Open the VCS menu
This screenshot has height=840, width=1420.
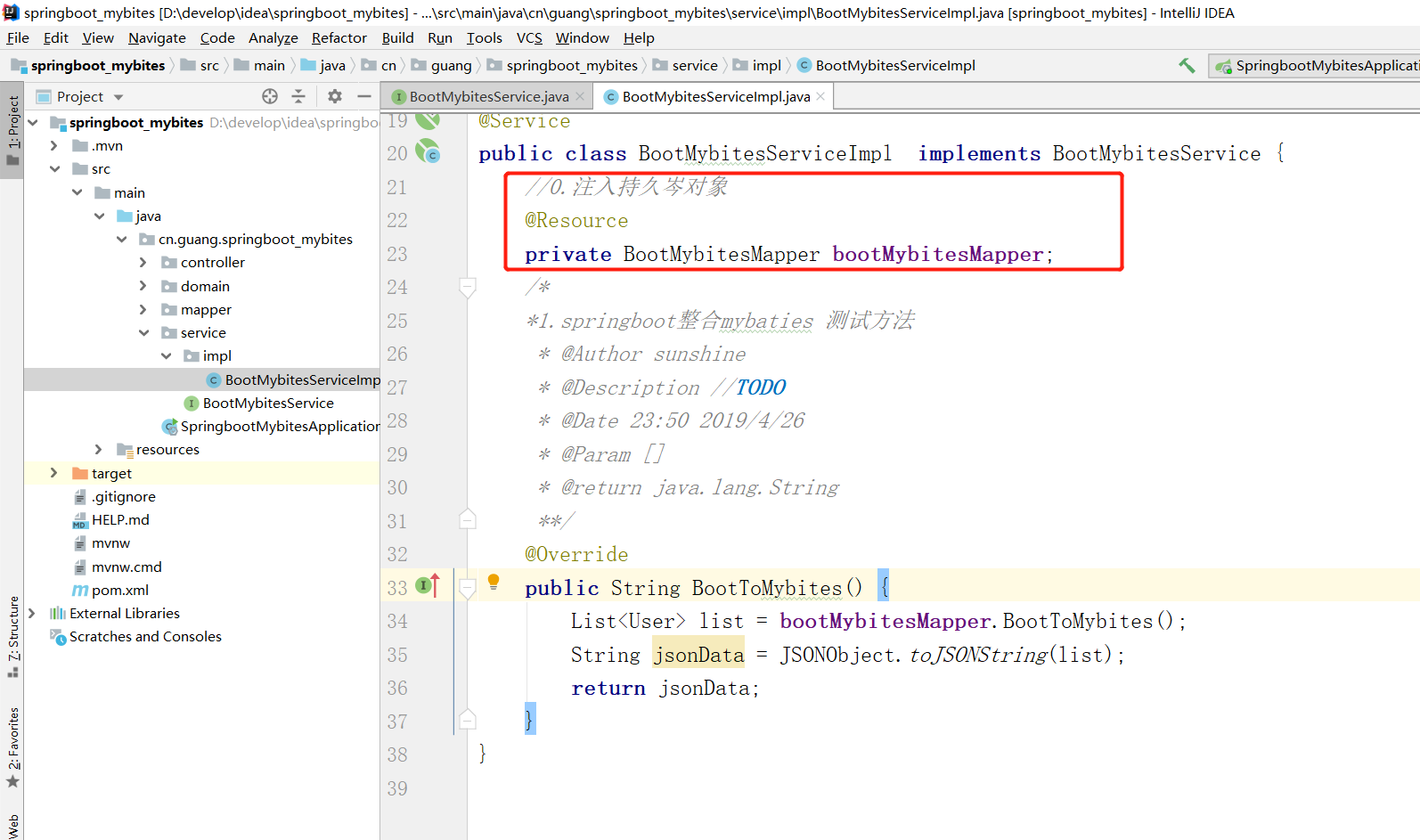coord(529,37)
